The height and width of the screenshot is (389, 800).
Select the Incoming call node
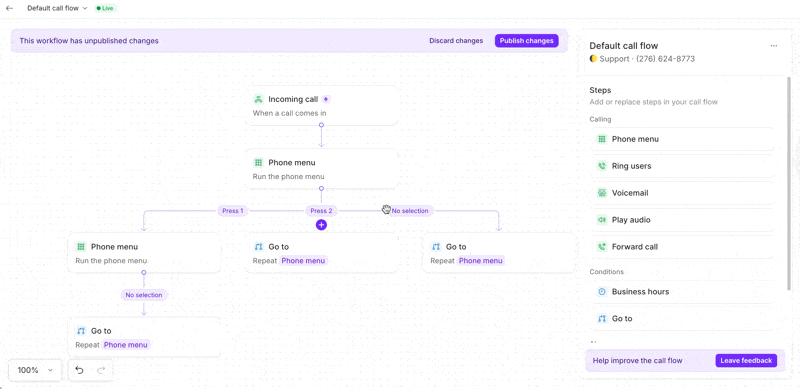click(321, 106)
